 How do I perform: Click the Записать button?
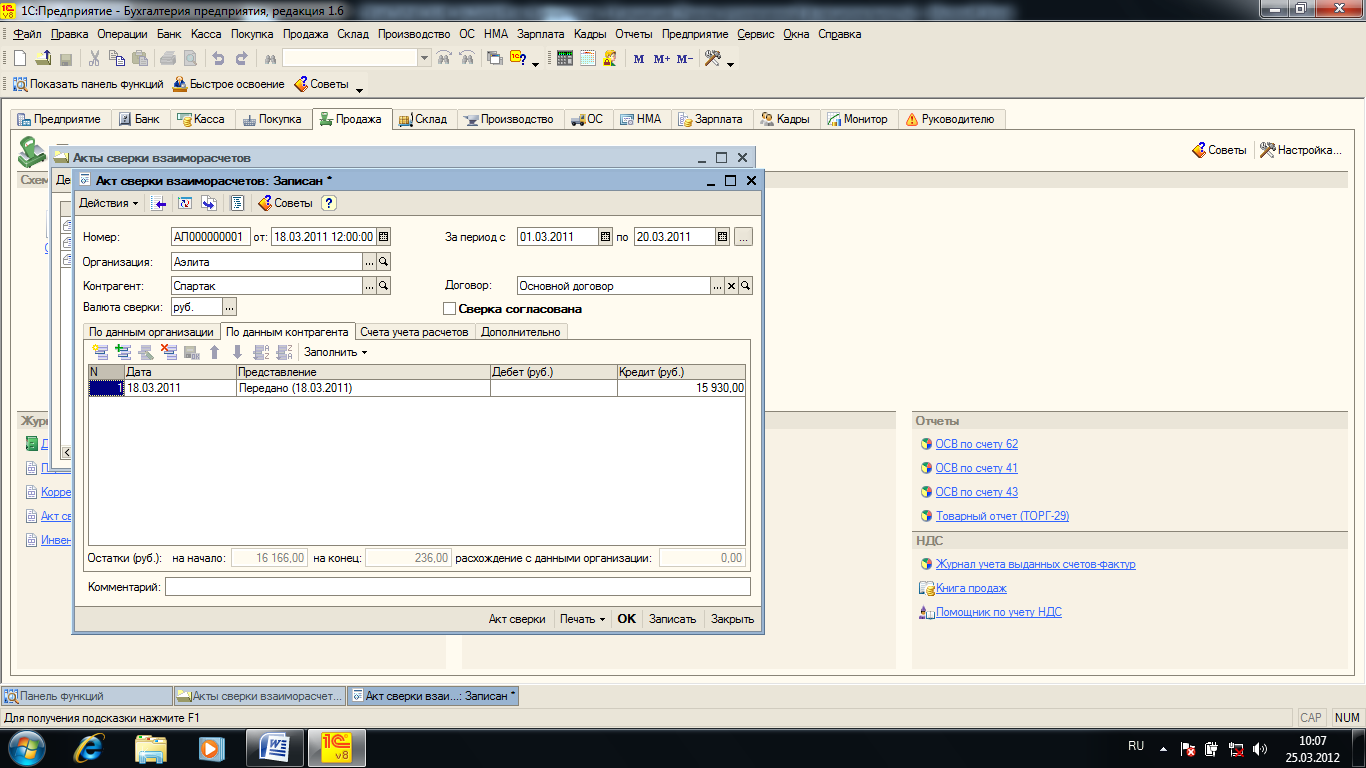click(x=672, y=619)
